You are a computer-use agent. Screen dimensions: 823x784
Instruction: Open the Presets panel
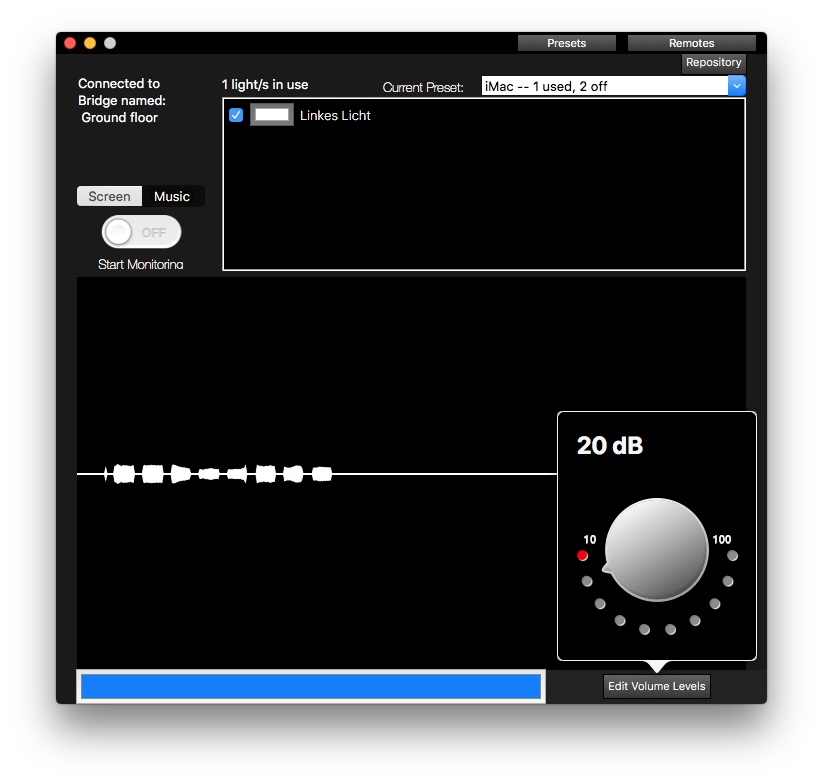566,43
